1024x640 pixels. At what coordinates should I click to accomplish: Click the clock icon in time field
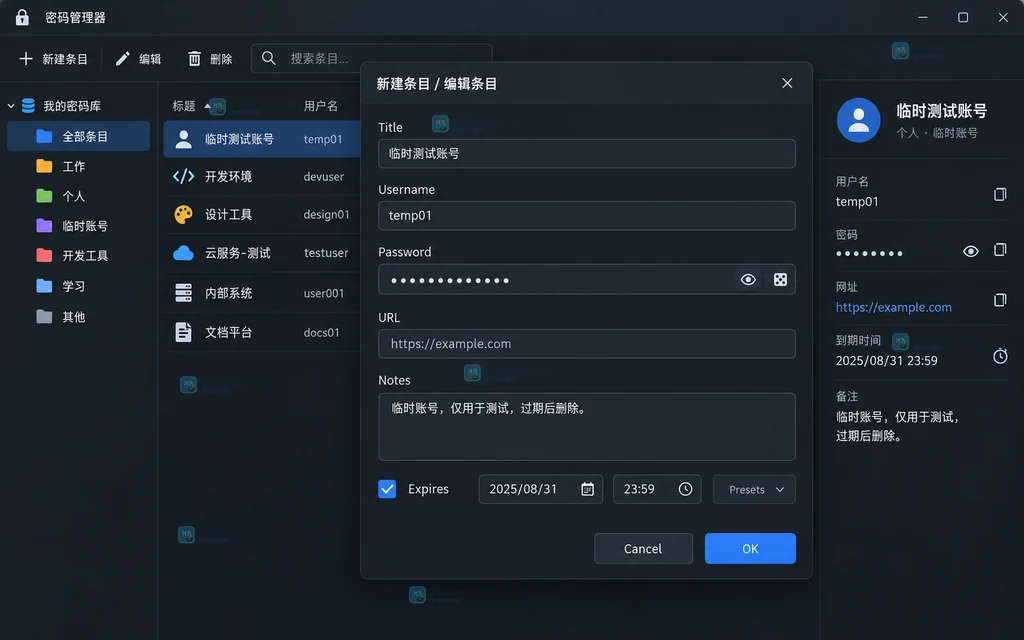[685, 489]
